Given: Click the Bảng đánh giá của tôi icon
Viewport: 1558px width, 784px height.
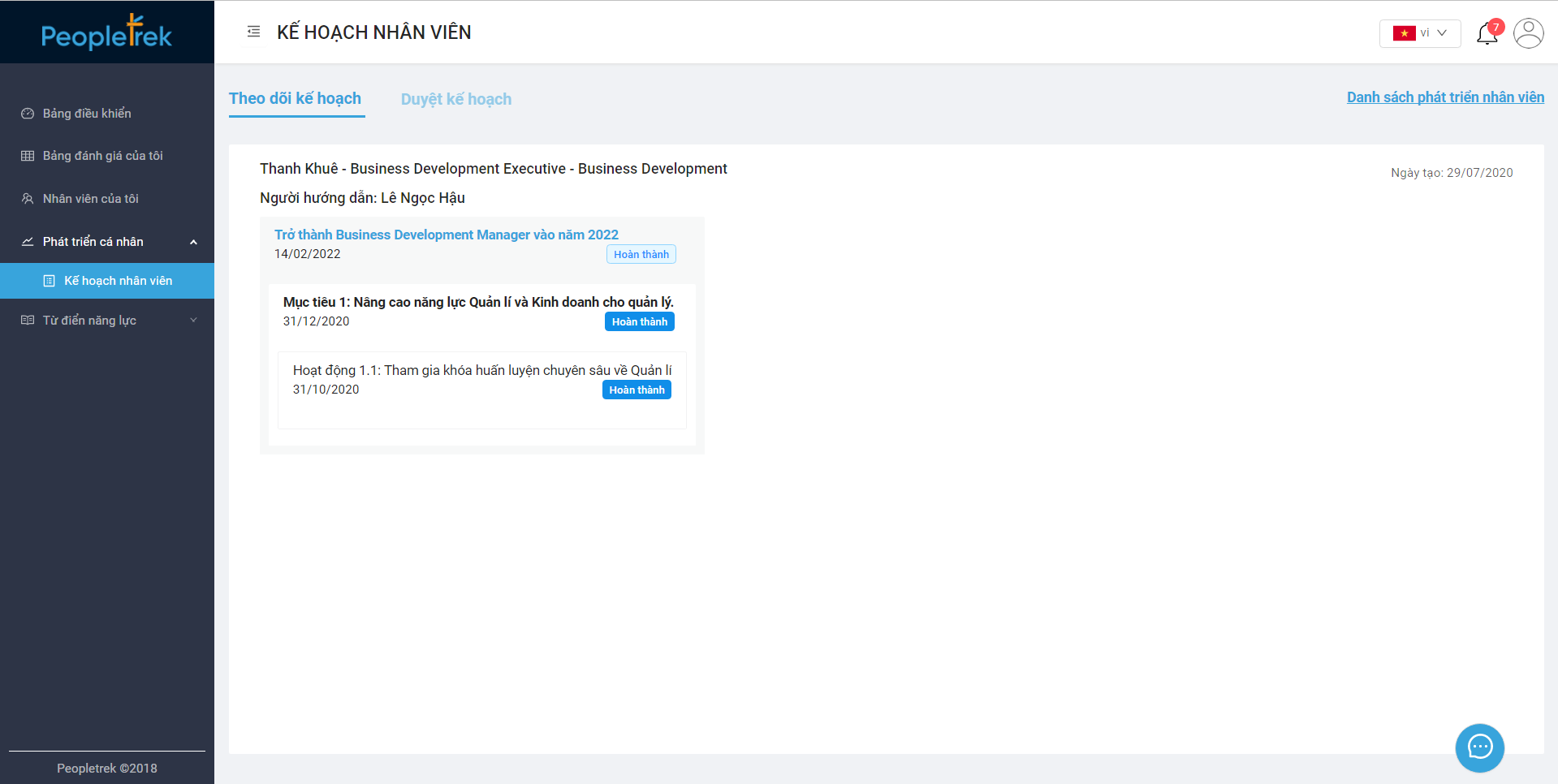Looking at the screenshot, I should [x=28, y=156].
